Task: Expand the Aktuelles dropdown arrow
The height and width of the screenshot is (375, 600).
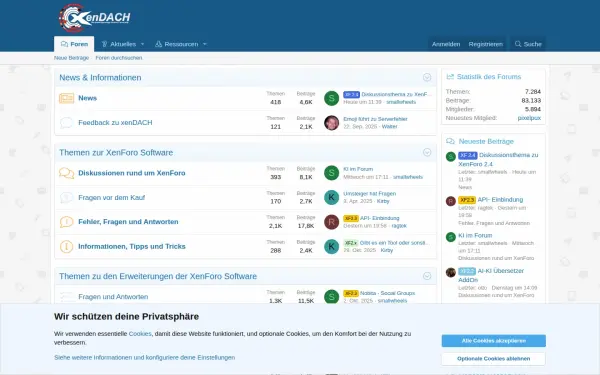Action: coord(143,44)
